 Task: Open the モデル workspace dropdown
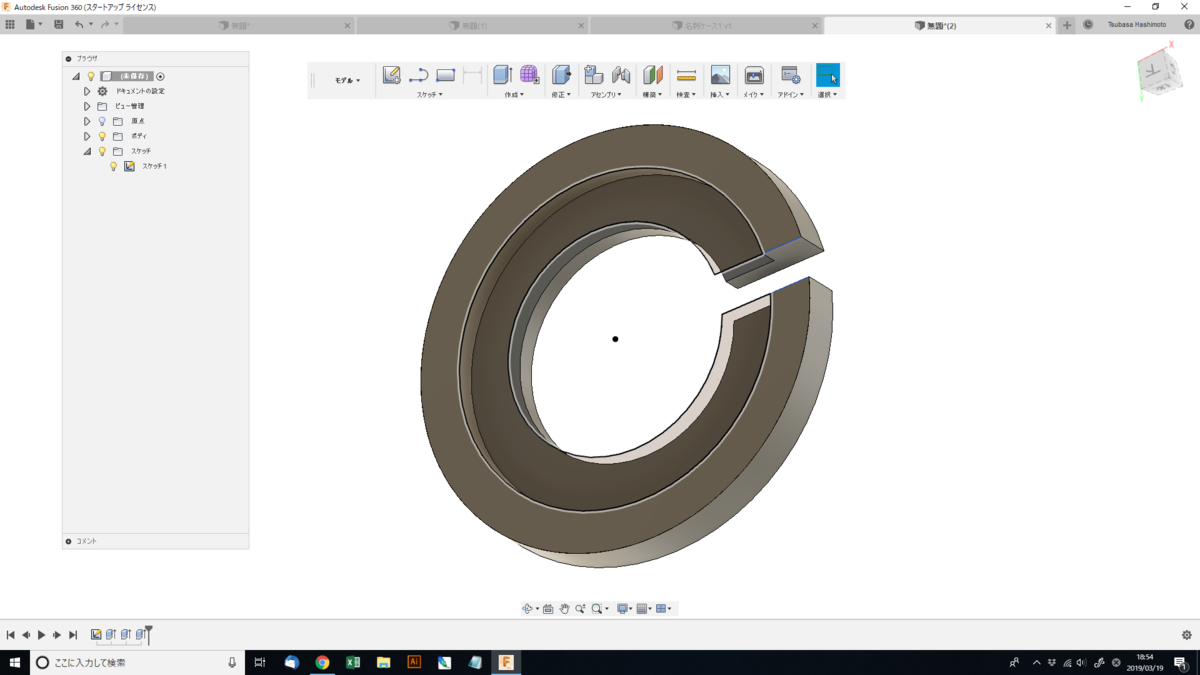[x=347, y=80]
